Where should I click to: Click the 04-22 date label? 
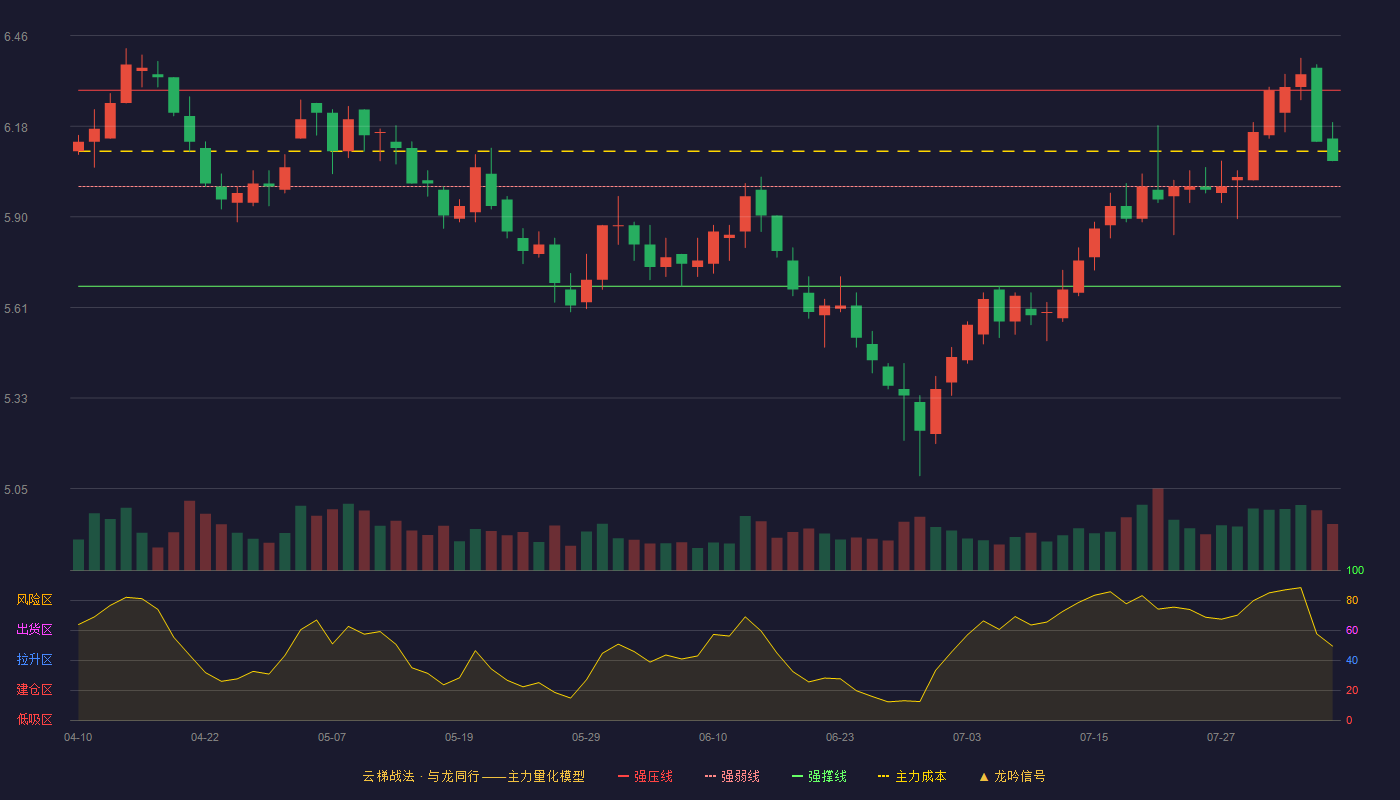(205, 737)
